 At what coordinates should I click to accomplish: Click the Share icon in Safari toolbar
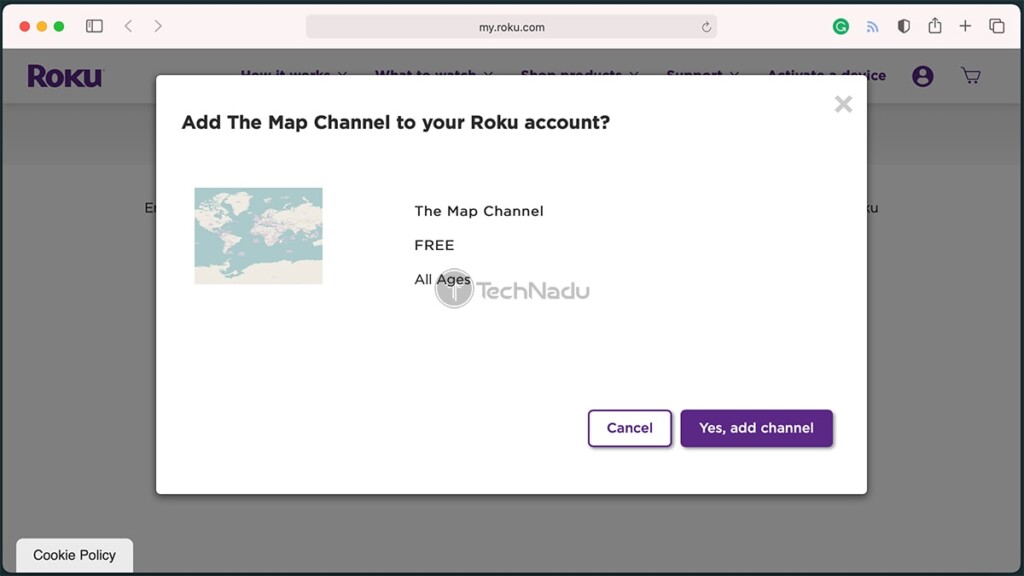(x=935, y=25)
